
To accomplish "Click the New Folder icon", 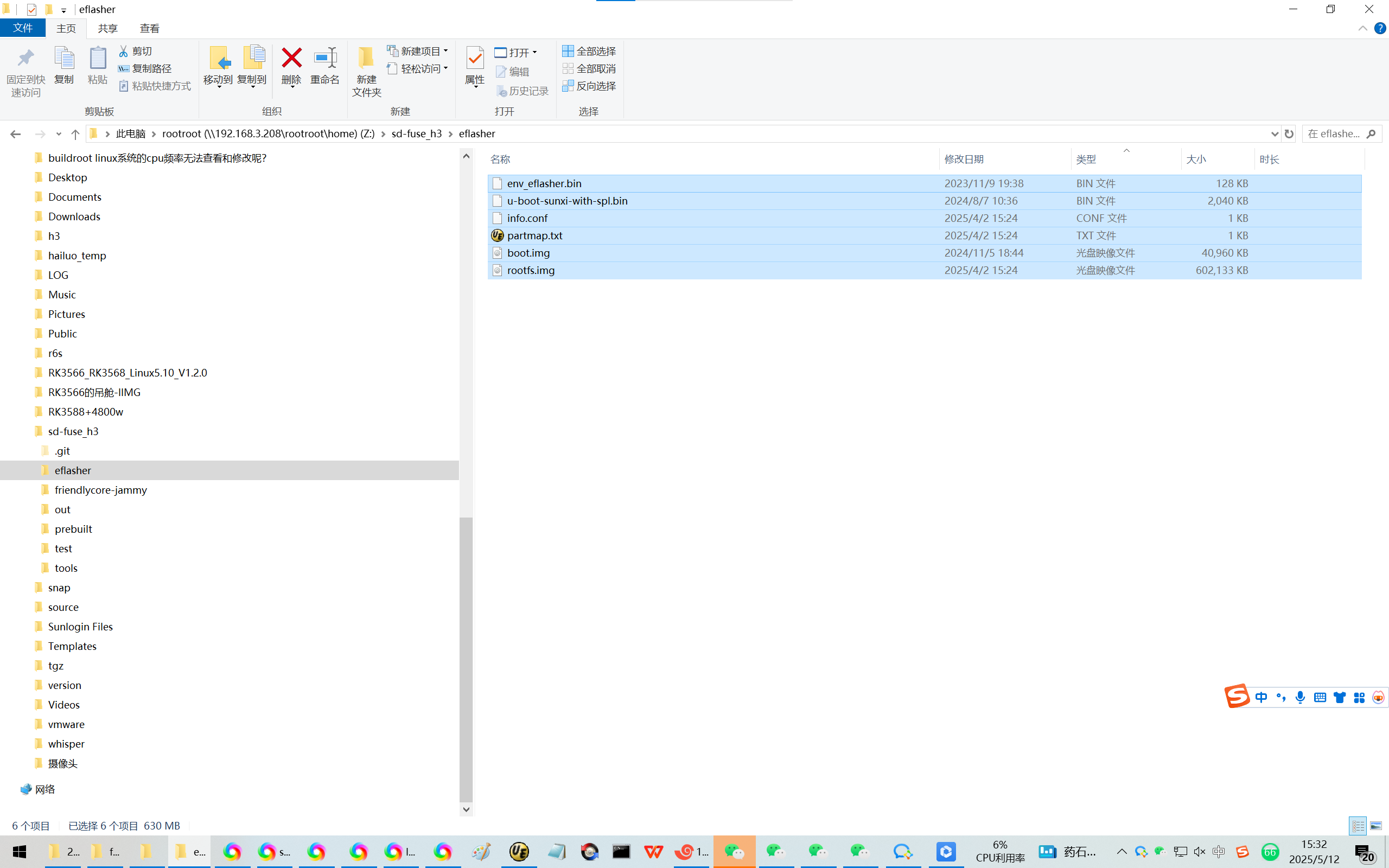I will 366,59.
